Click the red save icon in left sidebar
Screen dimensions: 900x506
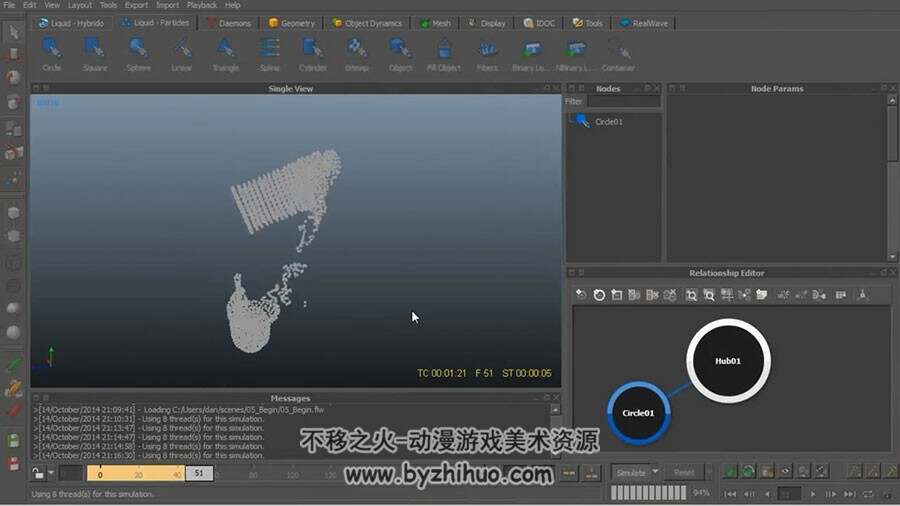tap(14, 464)
